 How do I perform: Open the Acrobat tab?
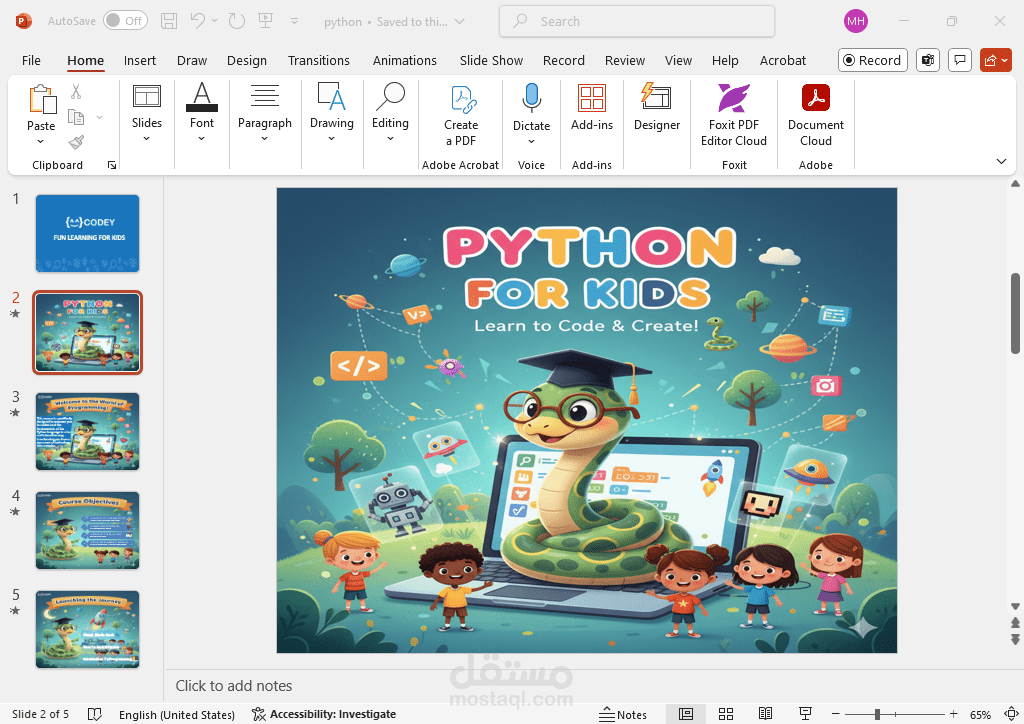pos(782,60)
